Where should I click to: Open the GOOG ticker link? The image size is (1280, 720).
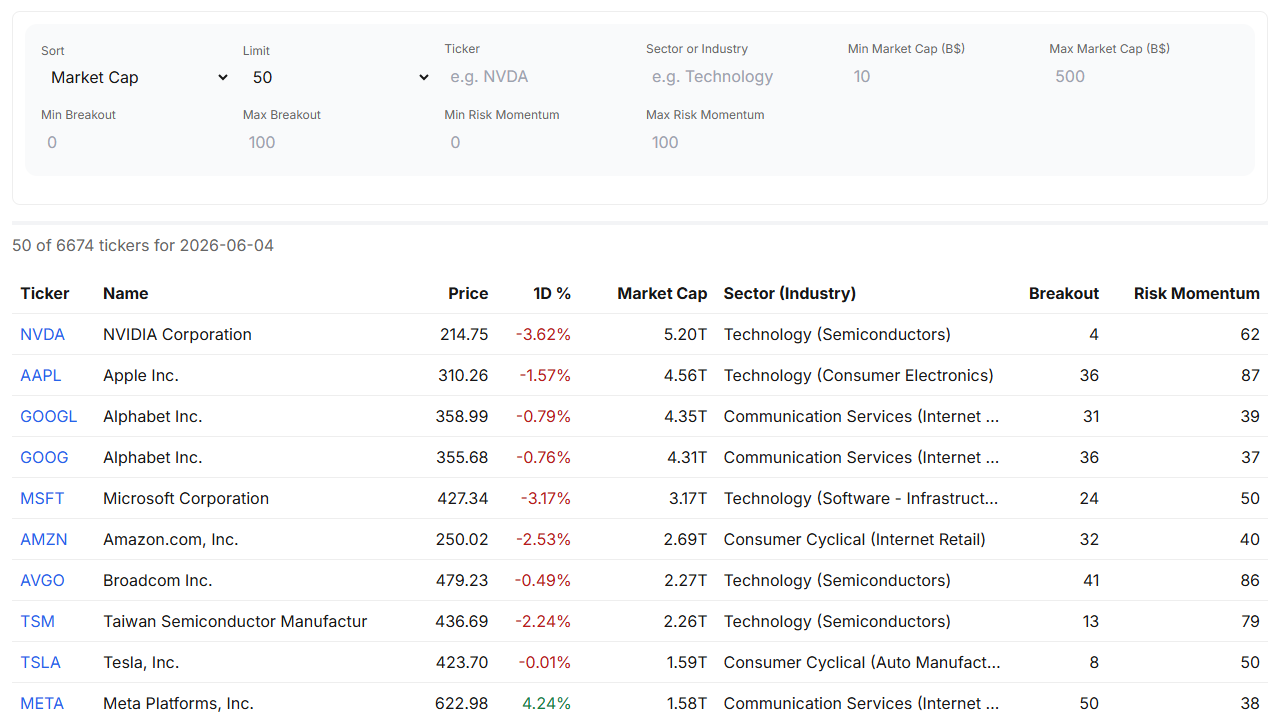click(x=44, y=457)
